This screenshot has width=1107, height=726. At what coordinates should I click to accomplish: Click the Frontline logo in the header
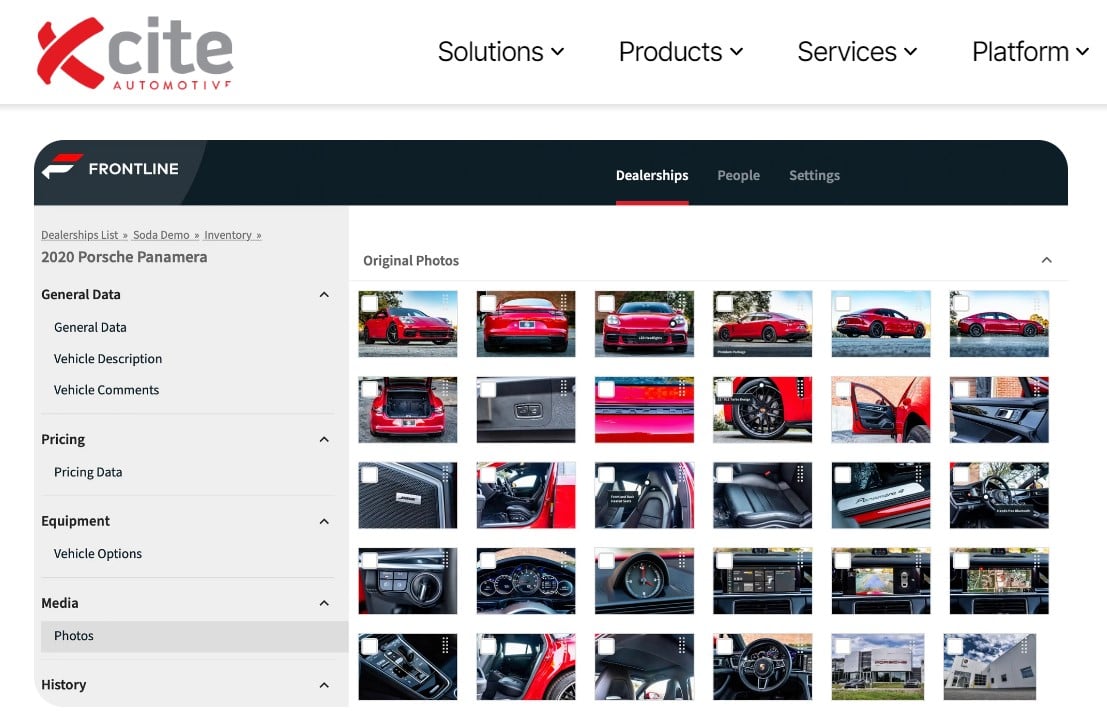click(110, 168)
